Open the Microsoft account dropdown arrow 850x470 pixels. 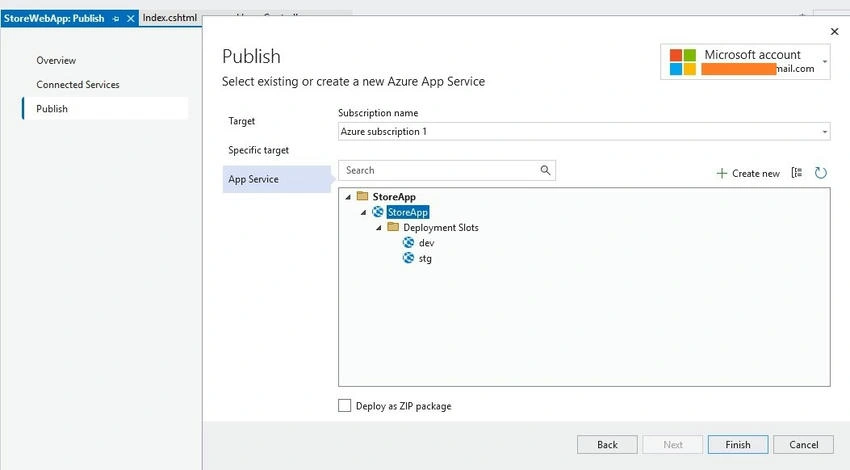825,62
